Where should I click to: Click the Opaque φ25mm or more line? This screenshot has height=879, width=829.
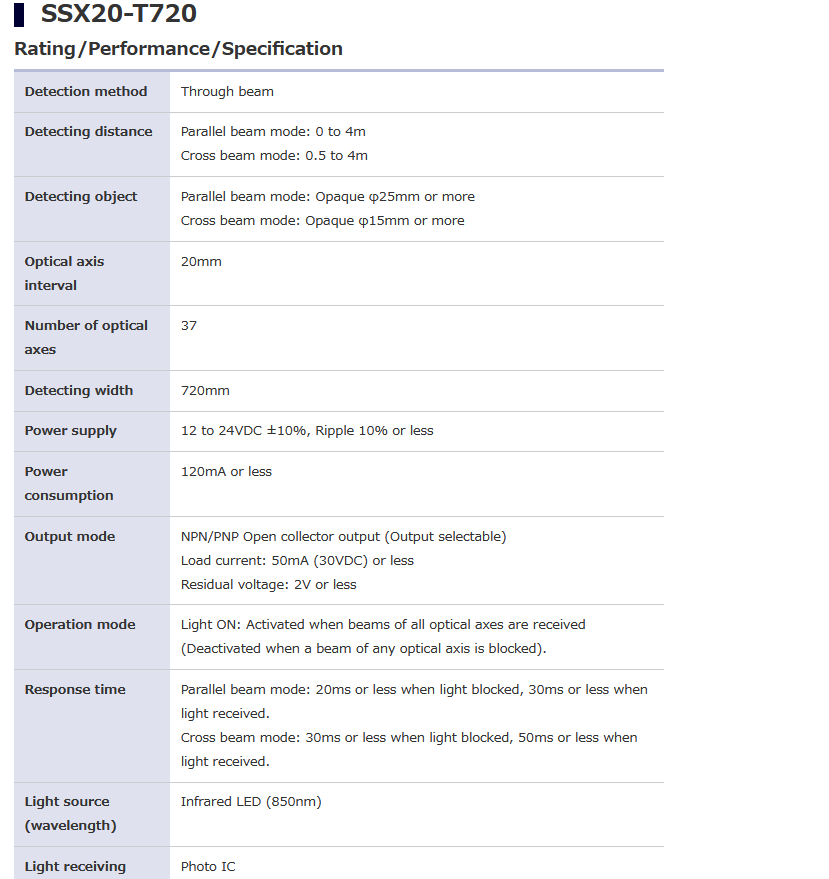[x=327, y=196]
